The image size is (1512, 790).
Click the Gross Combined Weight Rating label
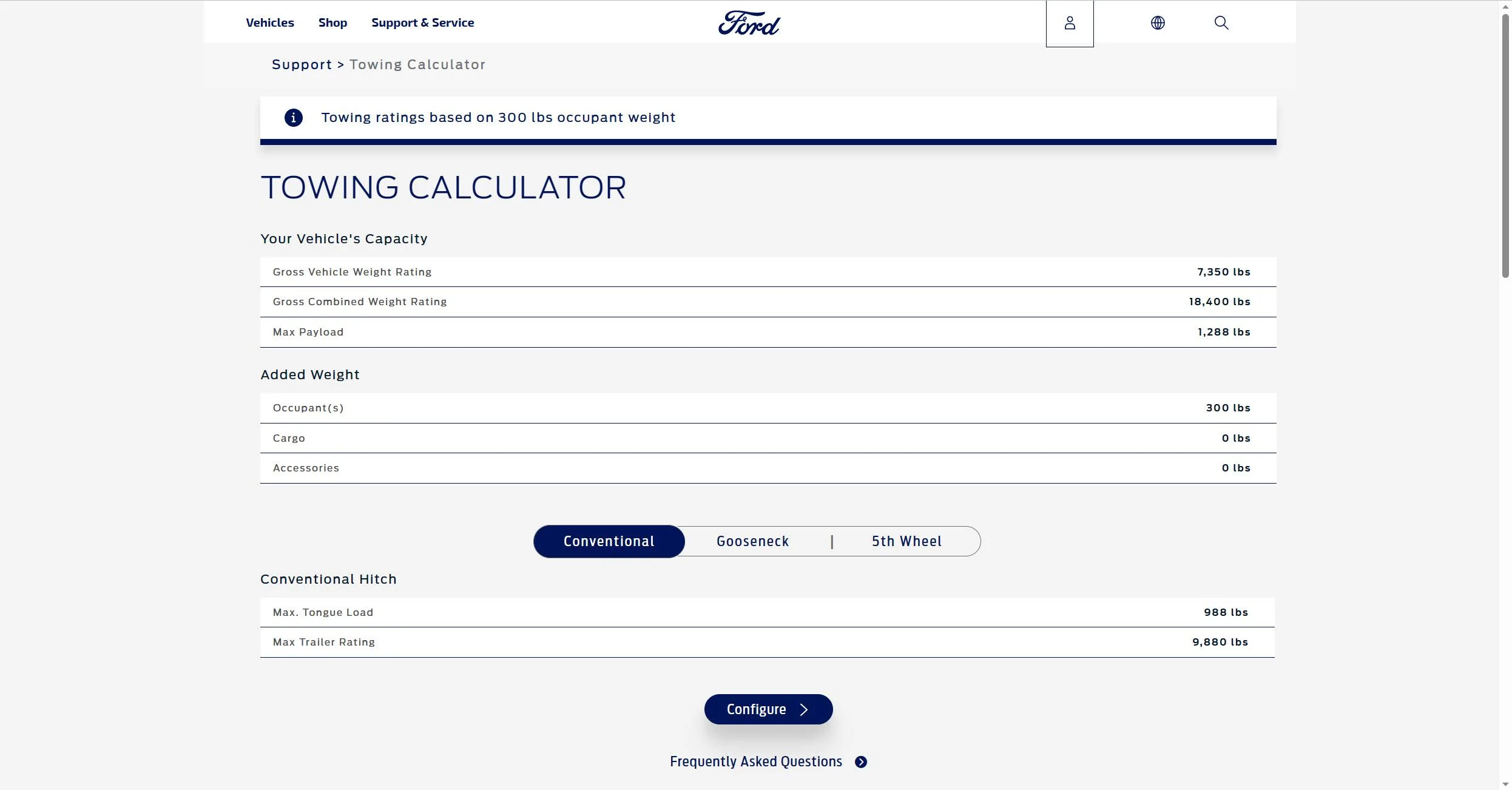point(360,302)
